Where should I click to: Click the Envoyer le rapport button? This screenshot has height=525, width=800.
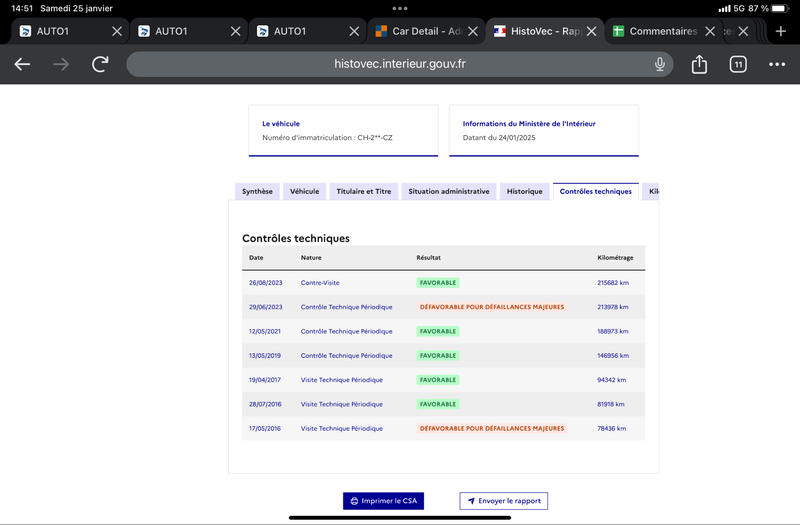pyautogui.click(x=504, y=501)
